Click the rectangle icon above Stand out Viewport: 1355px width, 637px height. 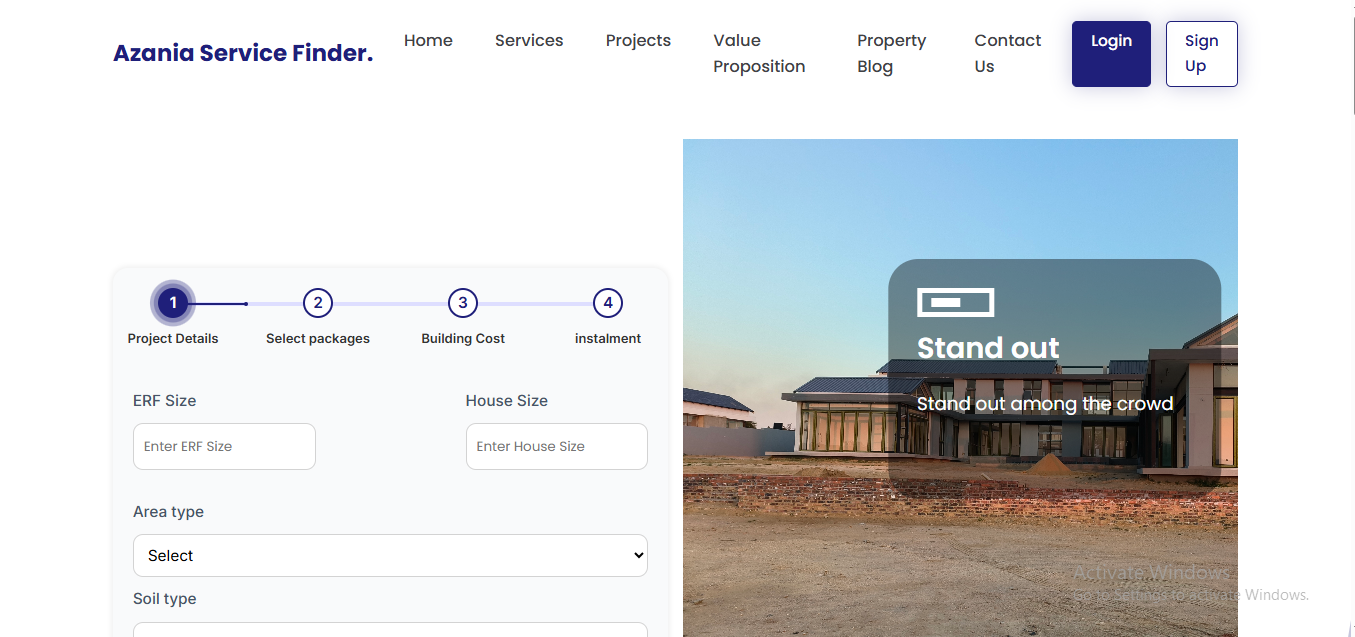click(x=955, y=302)
